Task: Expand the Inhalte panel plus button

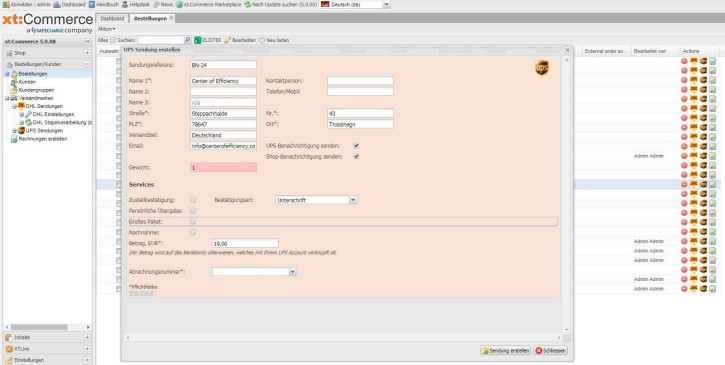Action: (87, 338)
